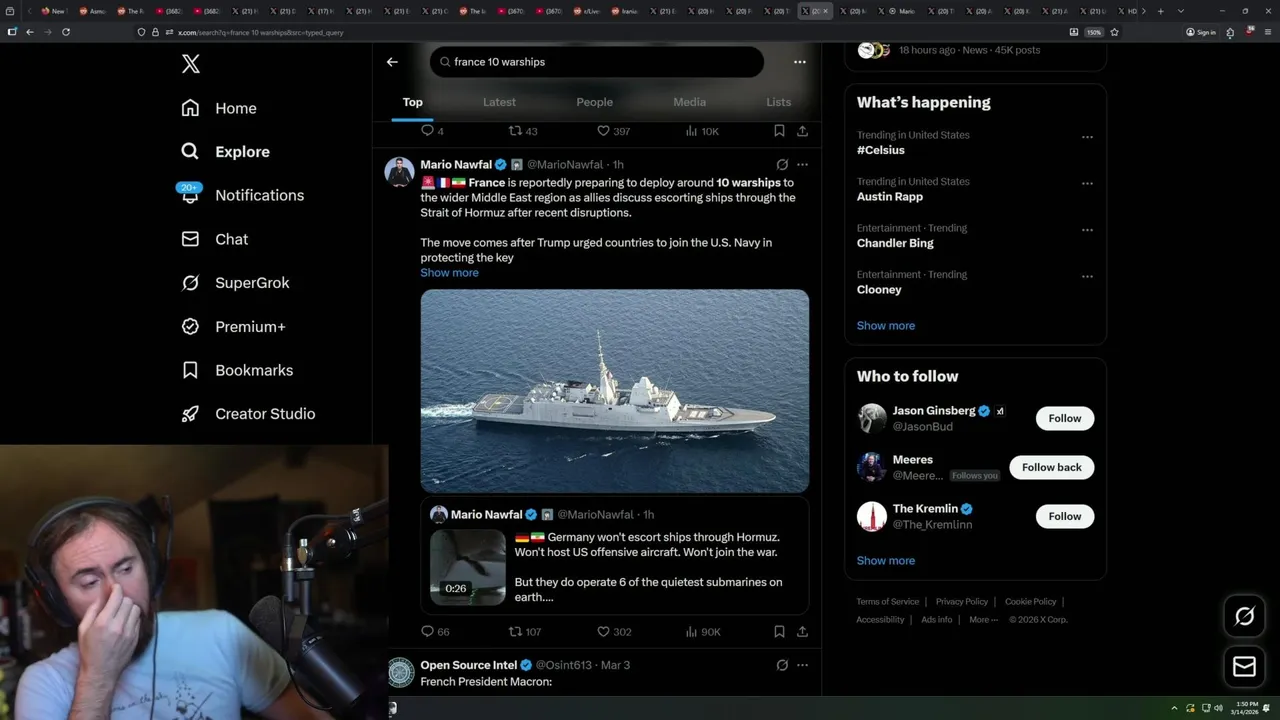1280x720 pixels.
Task: Click the search field 'france 10 warships'
Action: point(597,62)
